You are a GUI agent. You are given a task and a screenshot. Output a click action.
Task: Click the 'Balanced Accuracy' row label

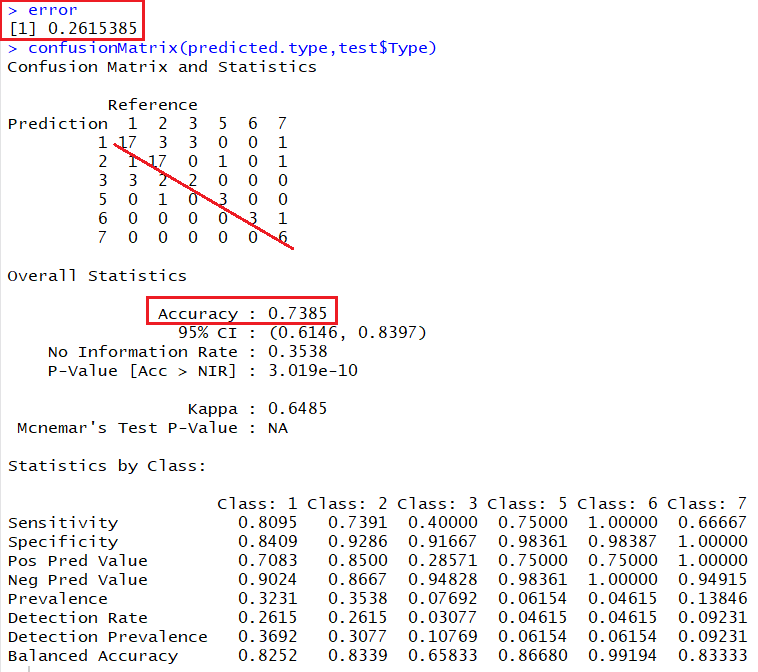point(93,656)
